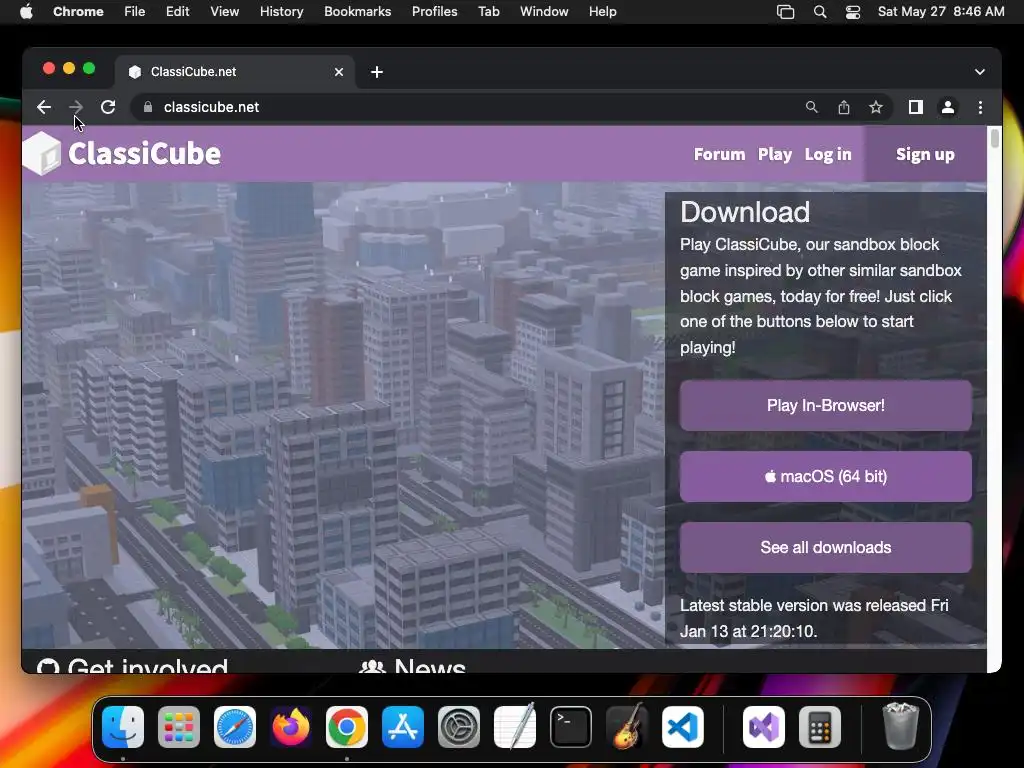The image size is (1024, 768).
Task: Click the ClassiCube site title text
Action: (x=144, y=154)
